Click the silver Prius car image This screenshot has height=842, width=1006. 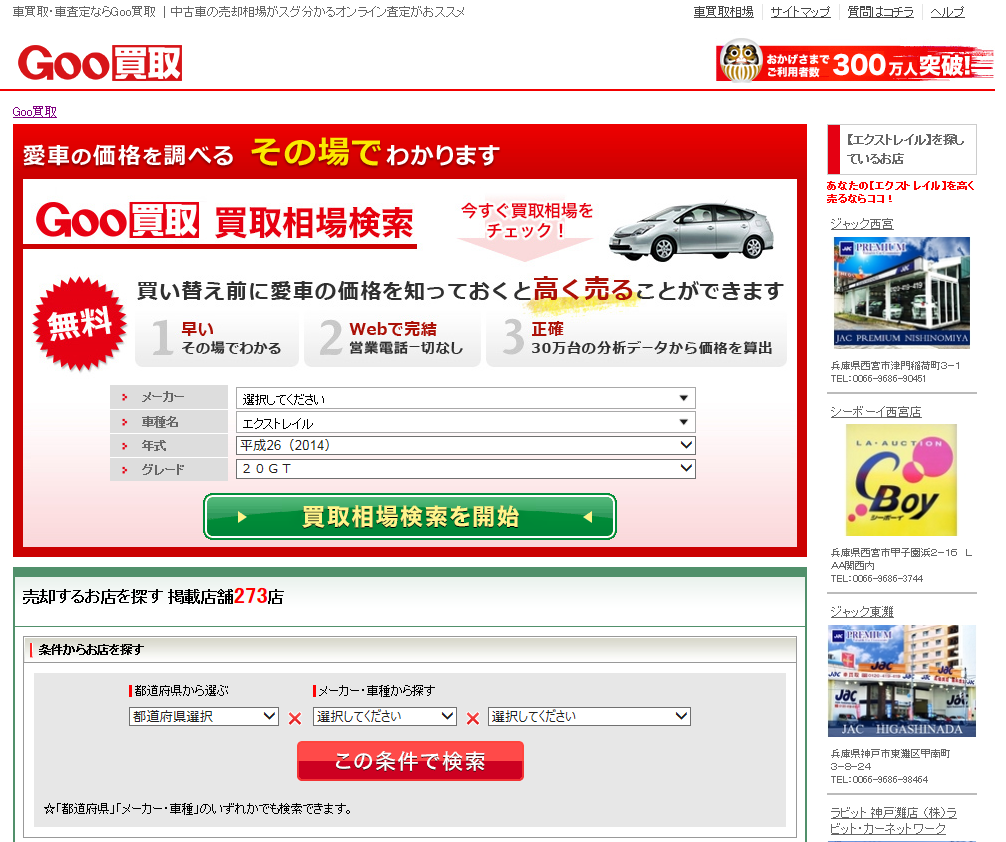point(692,231)
